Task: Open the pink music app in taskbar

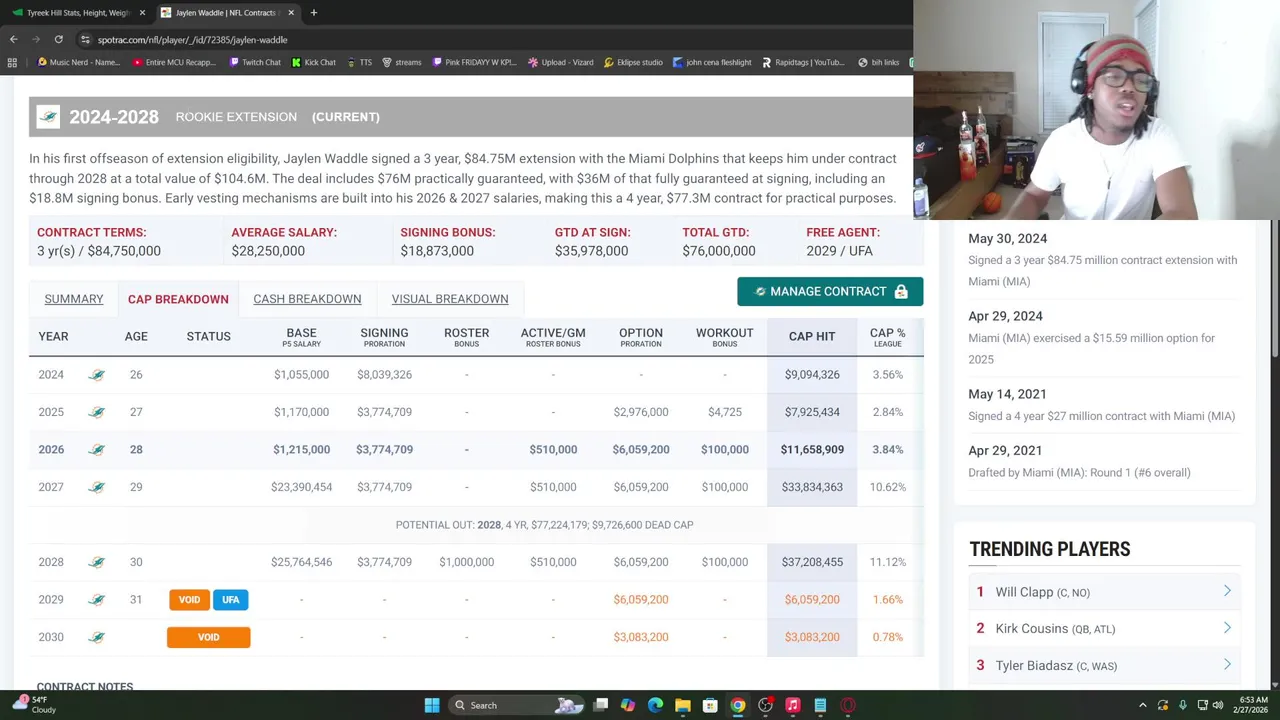Action: (793, 705)
